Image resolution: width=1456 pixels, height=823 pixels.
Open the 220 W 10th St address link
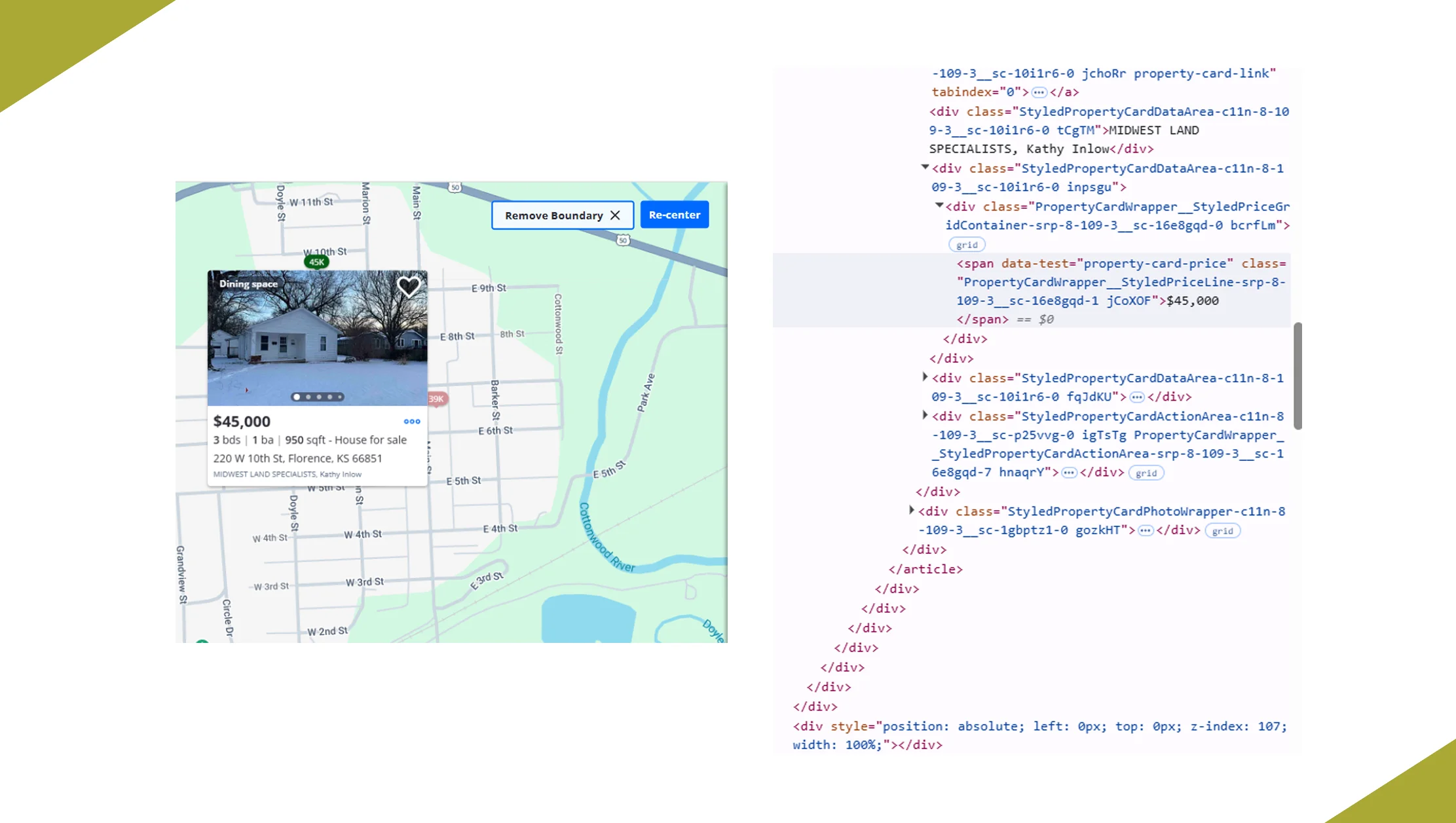[297, 458]
